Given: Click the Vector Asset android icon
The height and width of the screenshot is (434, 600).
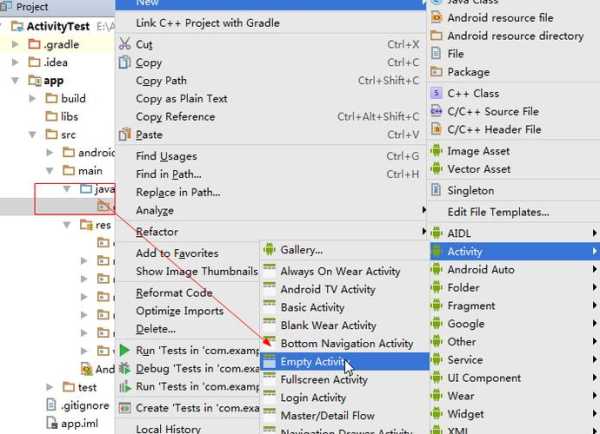Looking at the screenshot, I should point(436,168).
